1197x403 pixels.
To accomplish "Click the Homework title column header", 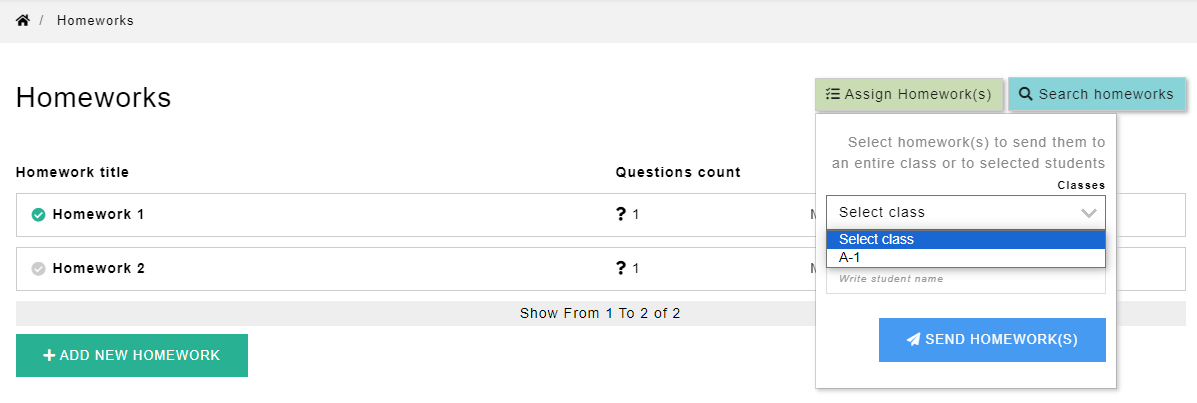I will [x=72, y=172].
